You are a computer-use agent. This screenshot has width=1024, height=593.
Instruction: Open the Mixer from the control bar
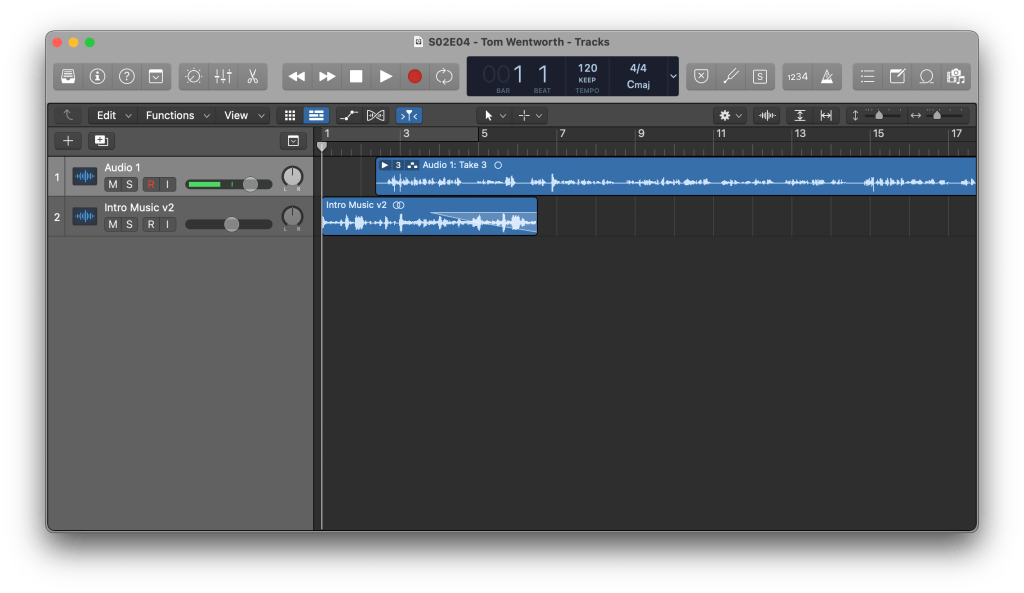[223, 76]
